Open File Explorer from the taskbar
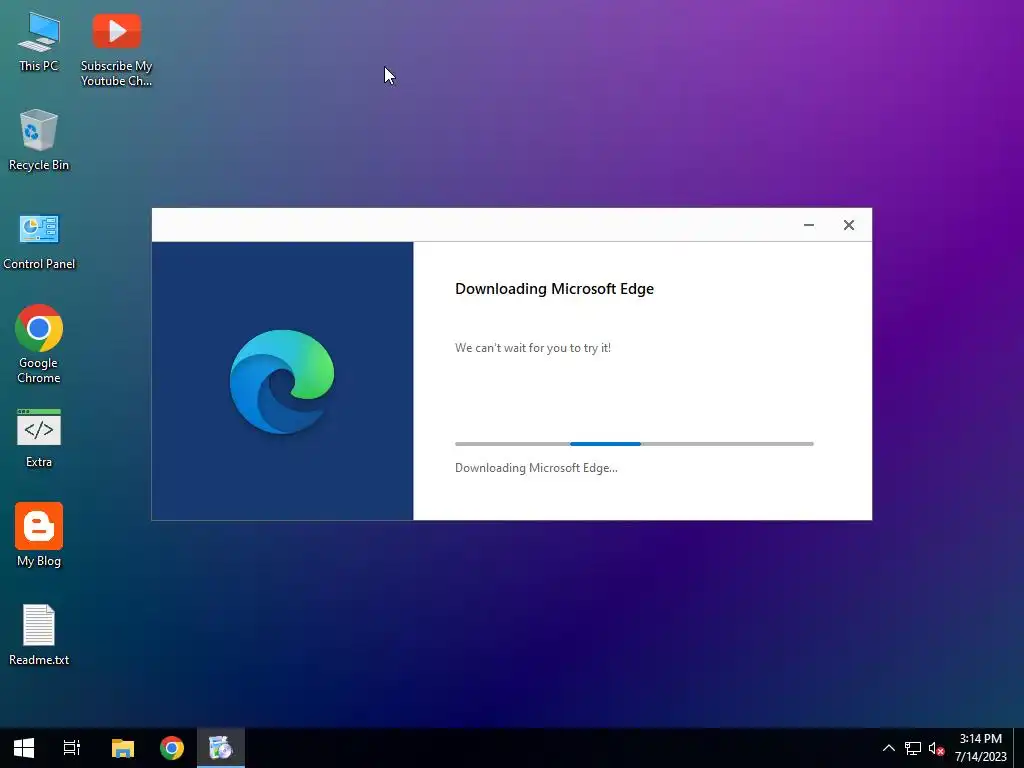Screen dimensions: 1024x768 (x=123, y=748)
